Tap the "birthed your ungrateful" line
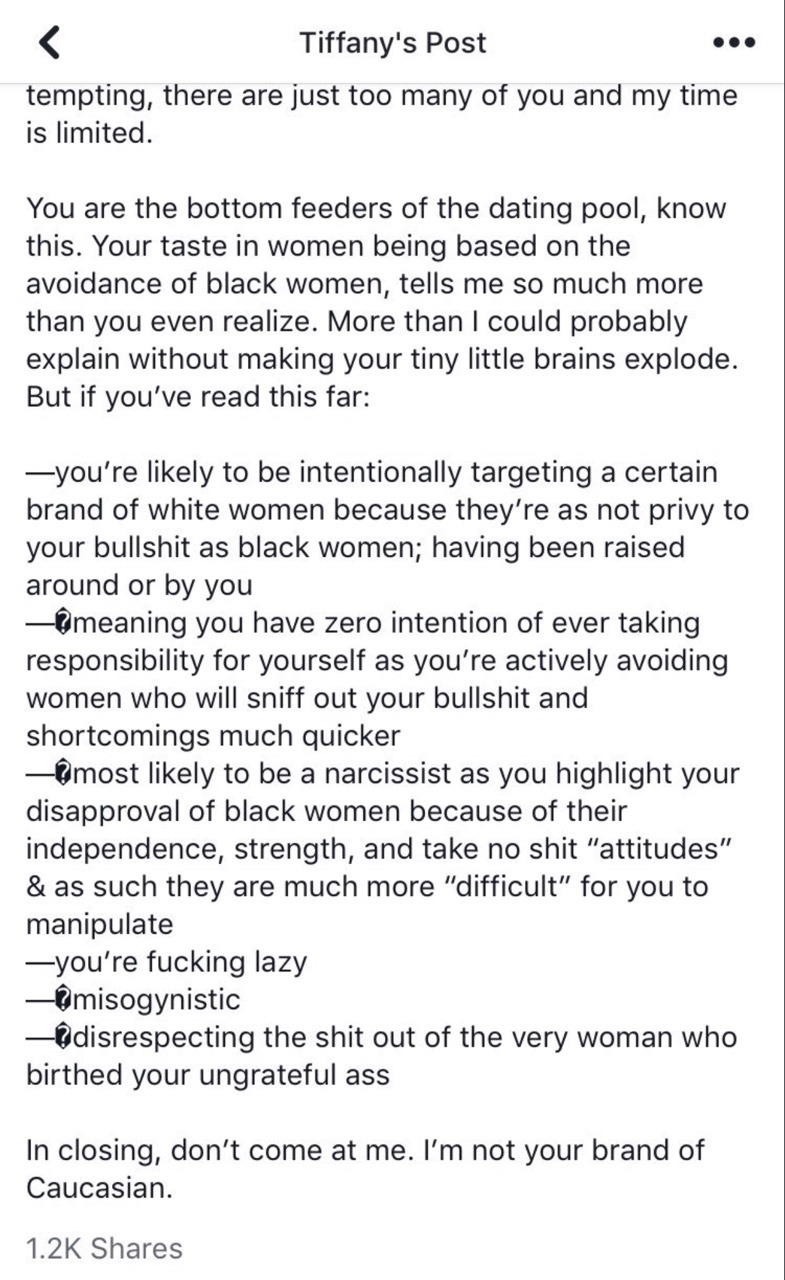 pyautogui.click(x=207, y=1075)
